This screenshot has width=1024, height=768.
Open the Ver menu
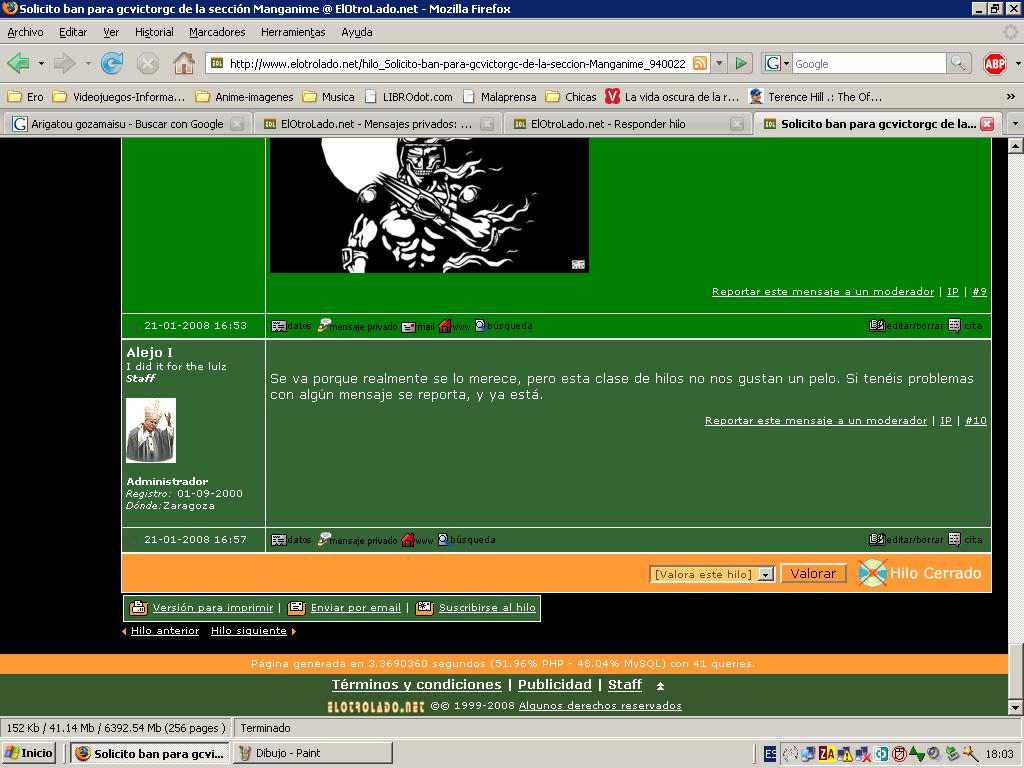coord(111,32)
